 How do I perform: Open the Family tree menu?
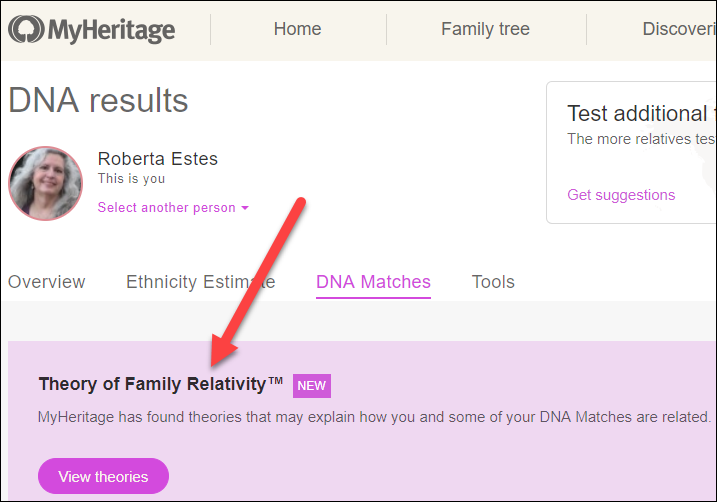click(485, 29)
